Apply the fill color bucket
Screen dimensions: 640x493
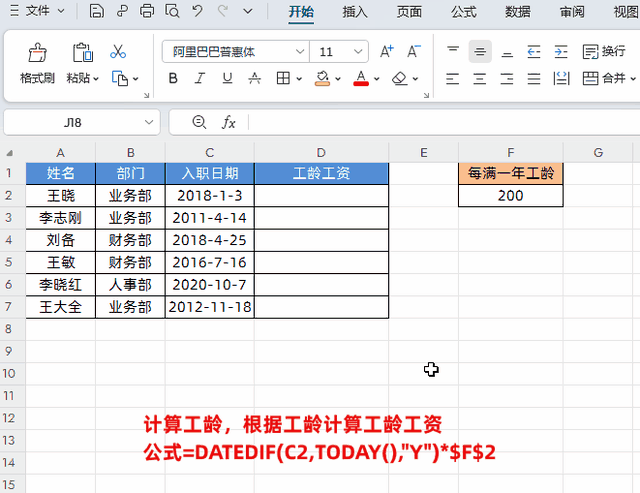tap(322, 78)
